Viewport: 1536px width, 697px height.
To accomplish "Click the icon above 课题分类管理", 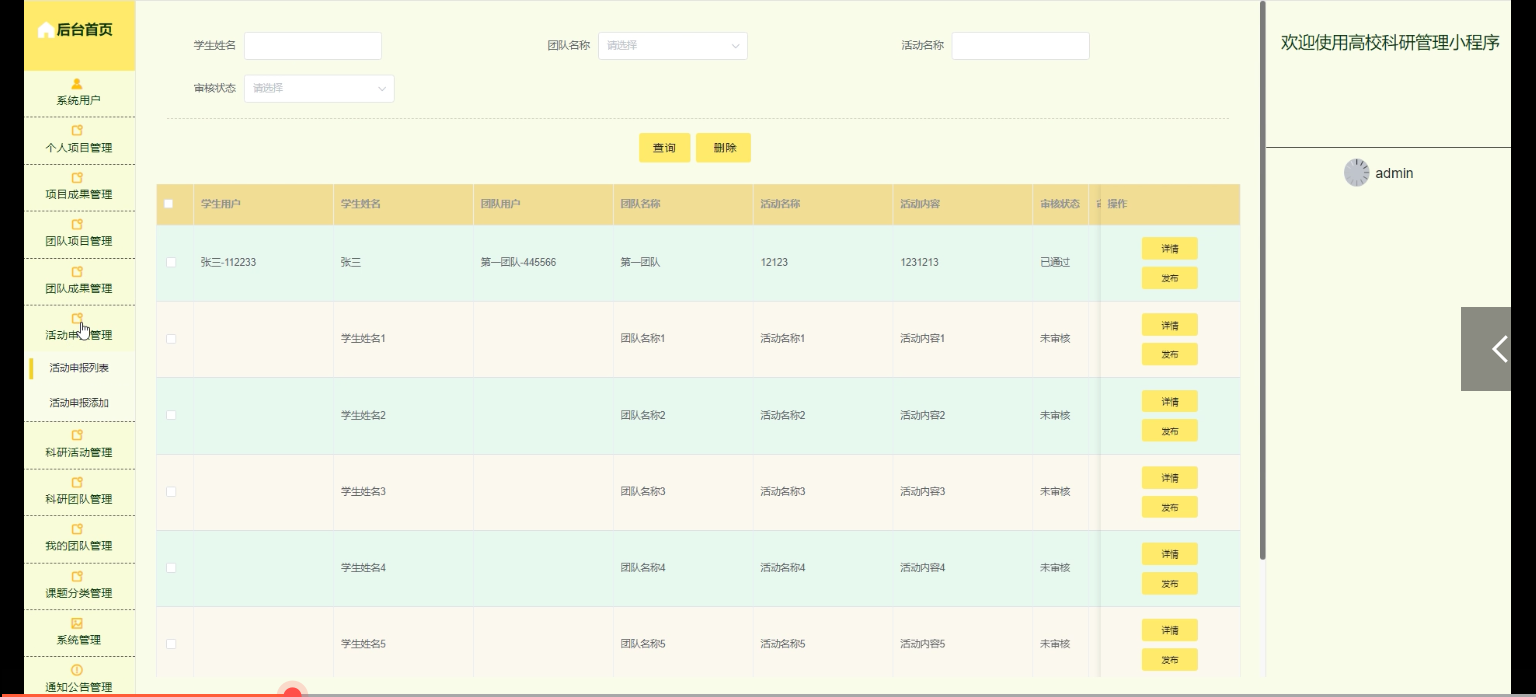I will (x=78, y=577).
